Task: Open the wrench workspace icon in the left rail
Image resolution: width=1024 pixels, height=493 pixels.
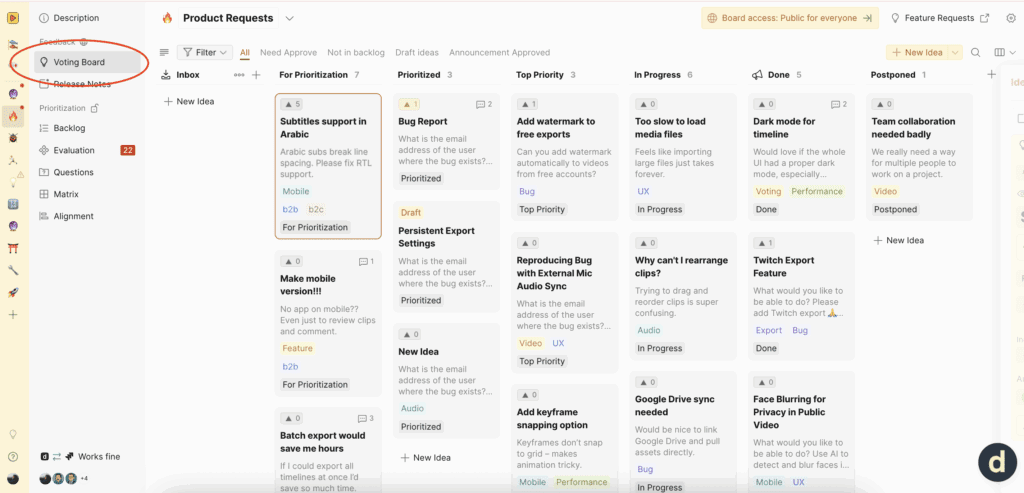Action: point(13,270)
